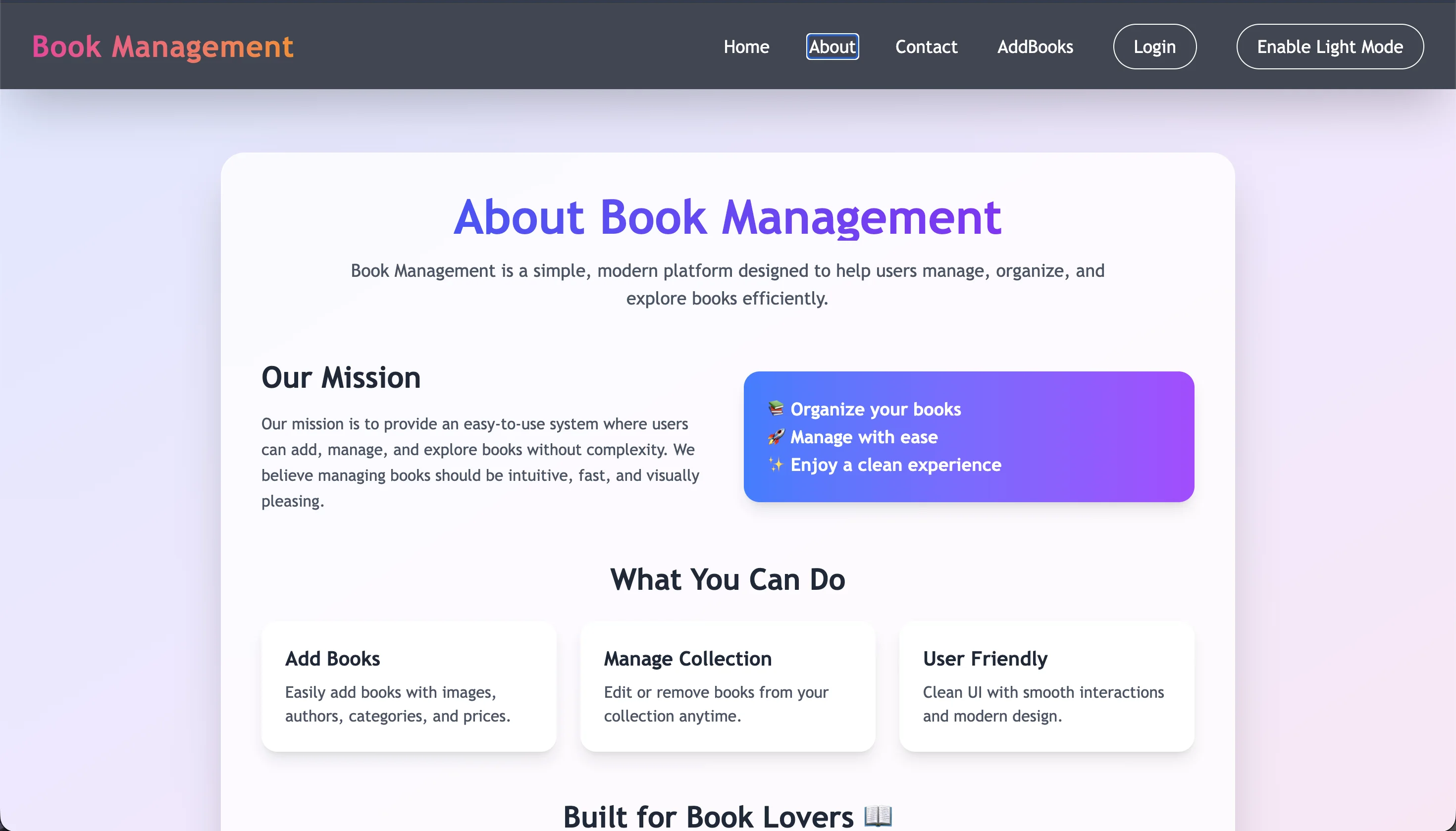Click the What You Can Do heading

point(727,579)
